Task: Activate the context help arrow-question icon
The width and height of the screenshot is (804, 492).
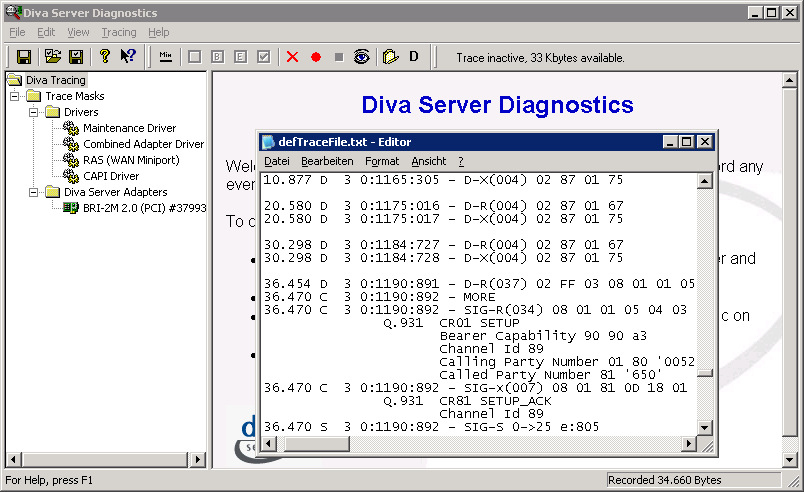Action: (x=128, y=56)
